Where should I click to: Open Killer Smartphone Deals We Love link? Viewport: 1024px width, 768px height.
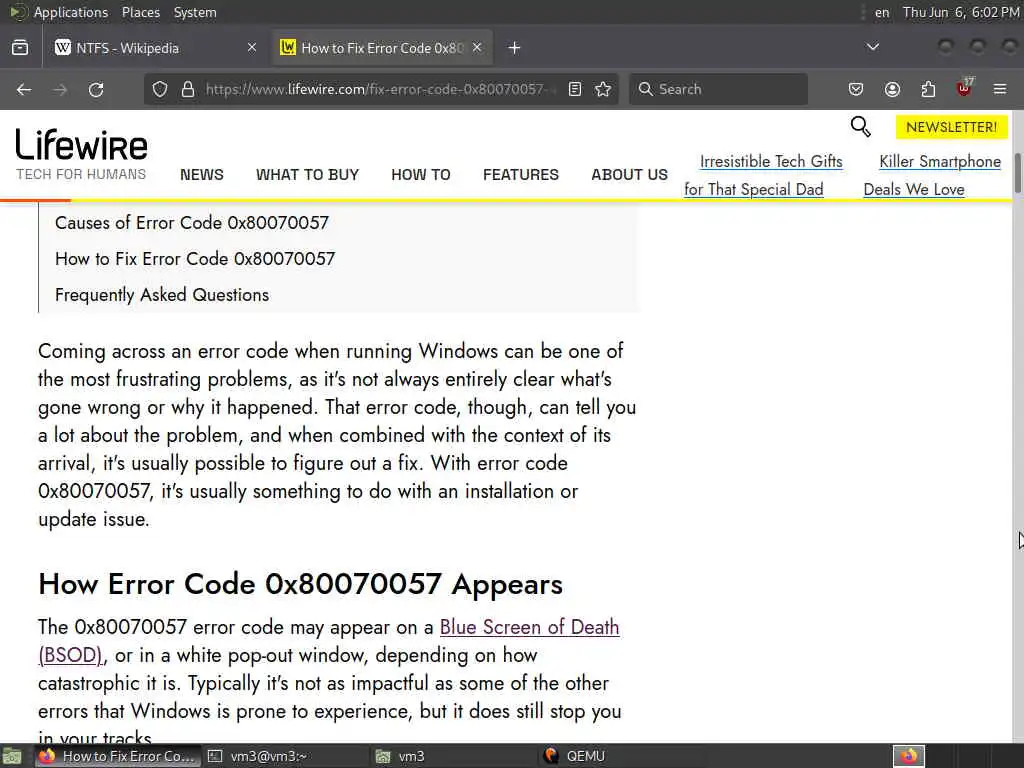(932, 175)
